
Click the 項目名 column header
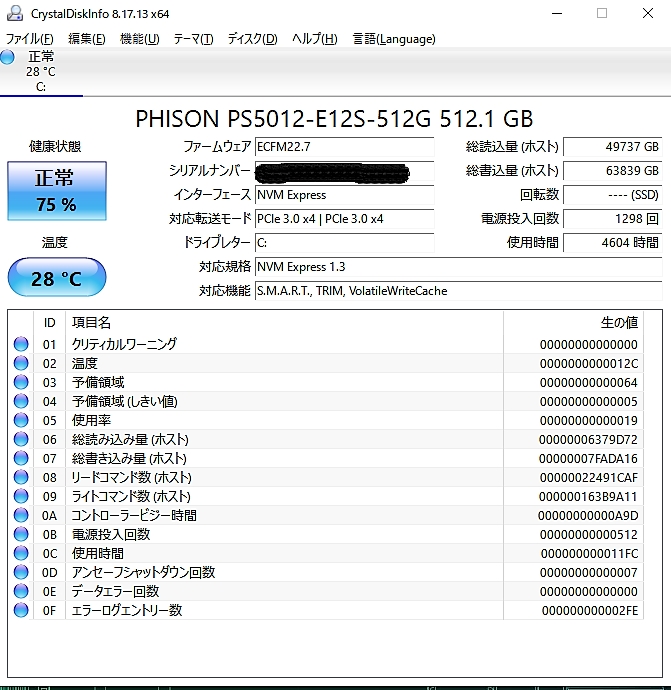click(284, 323)
